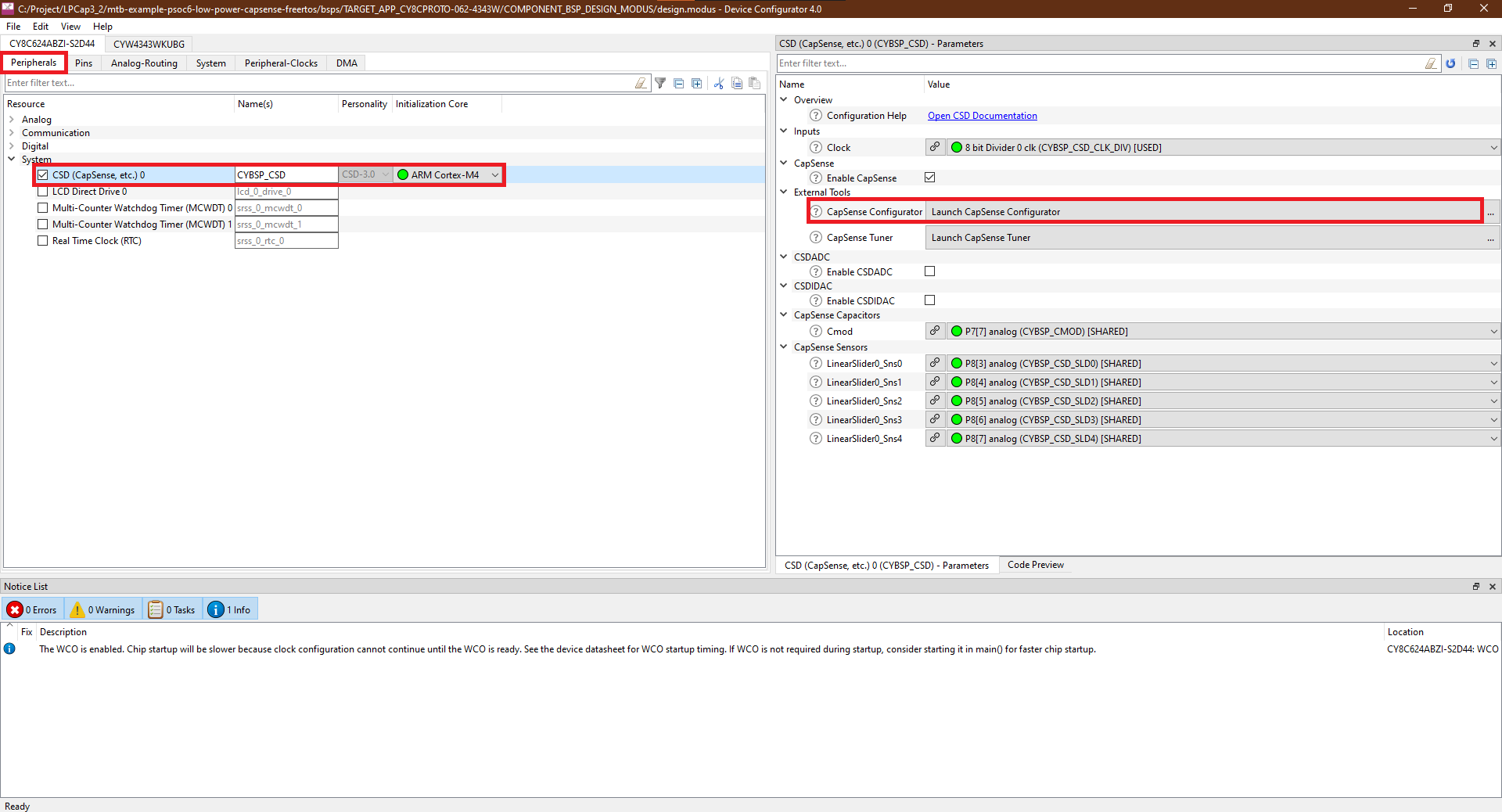Collapse the CapSense Sensors group
The image size is (1502, 812).
point(784,347)
